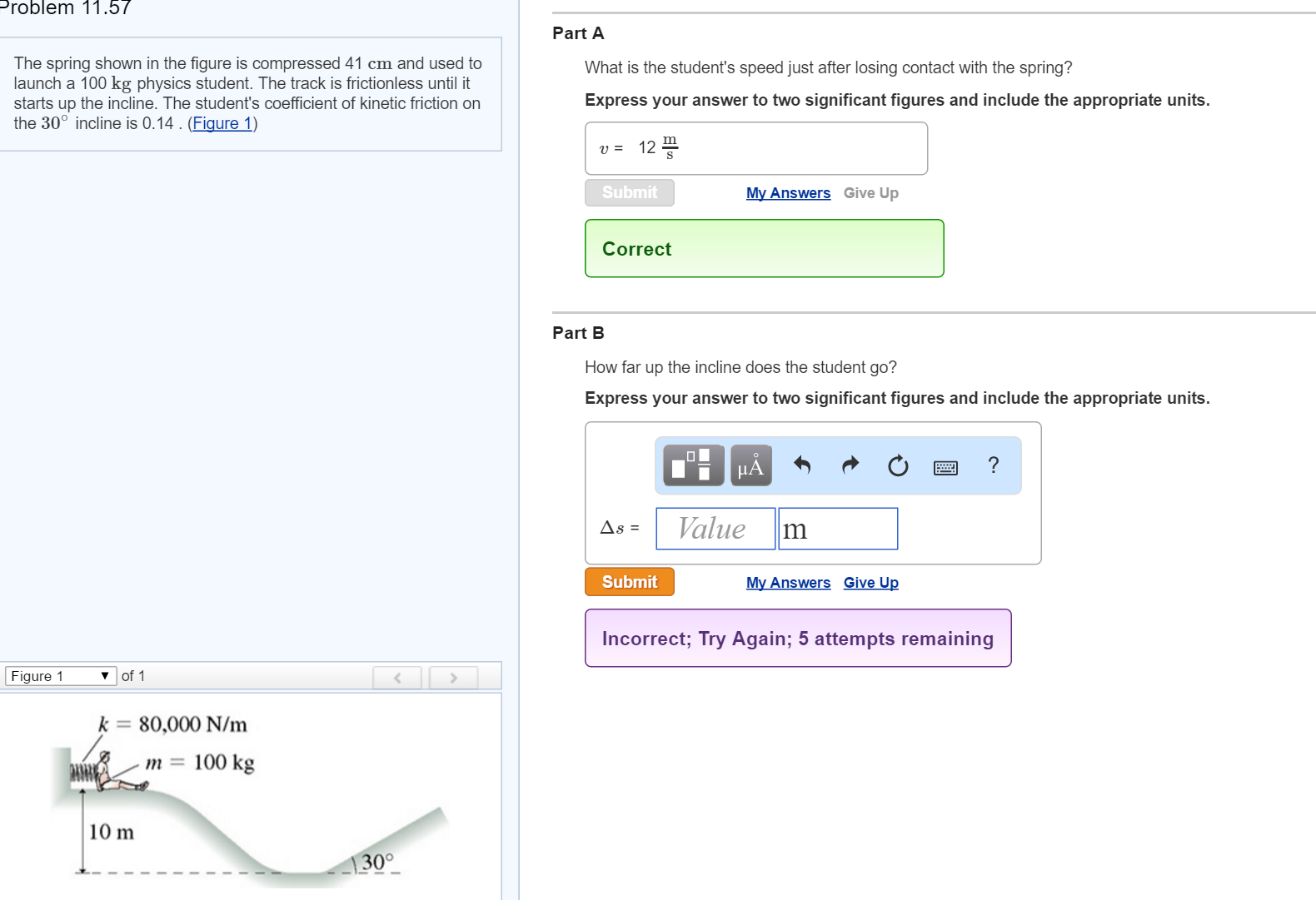This screenshot has width=1316, height=900.
Task: Open the Greek symbols µÅ palette
Action: pyautogui.click(x=750, y=465)
